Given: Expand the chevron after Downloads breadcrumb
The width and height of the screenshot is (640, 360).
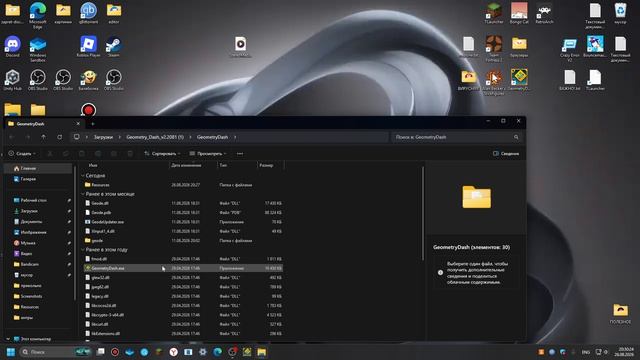Looking at the screenshot, I should (119, 137).
